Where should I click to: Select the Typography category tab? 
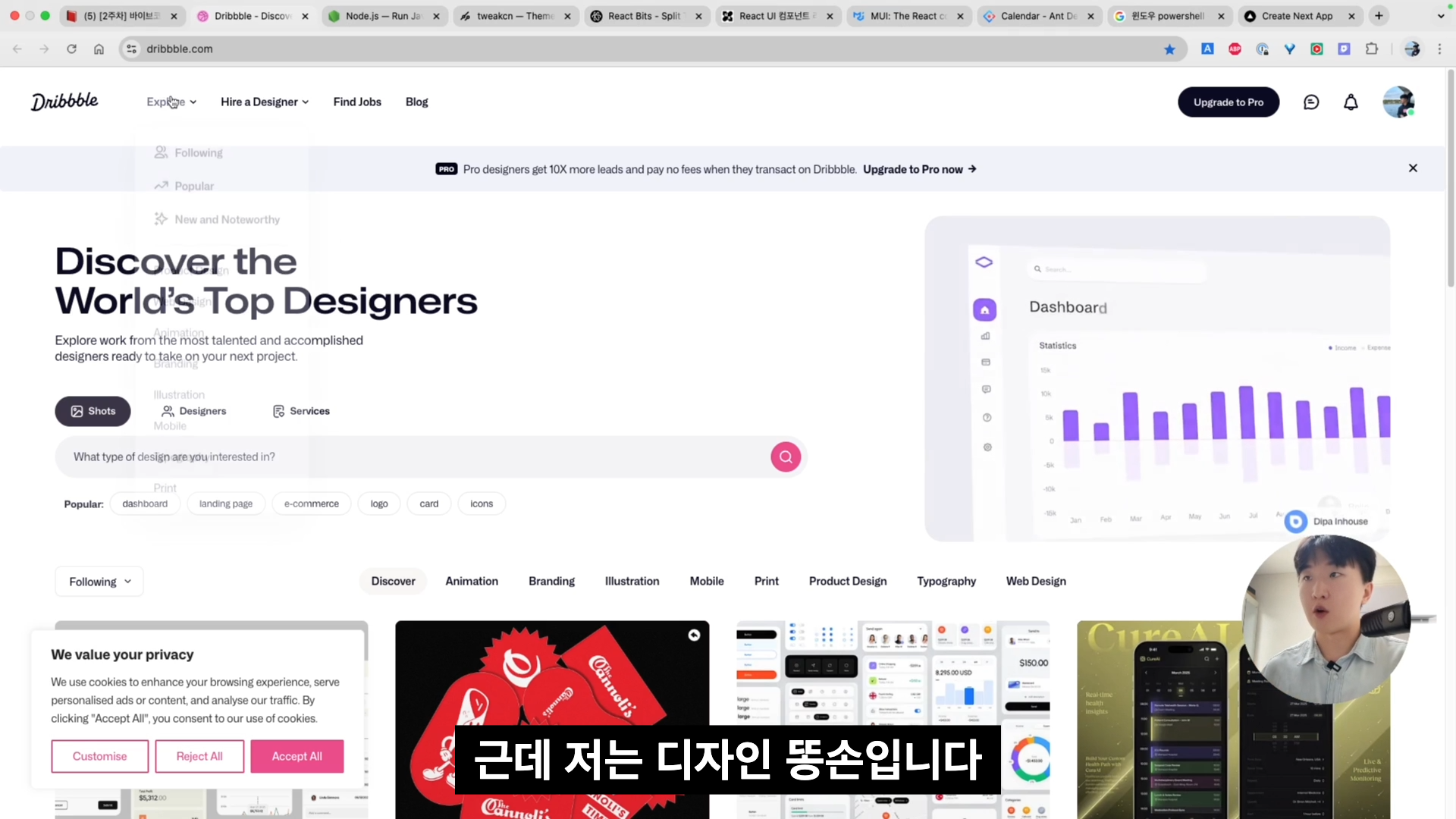[x=946, y=581]
